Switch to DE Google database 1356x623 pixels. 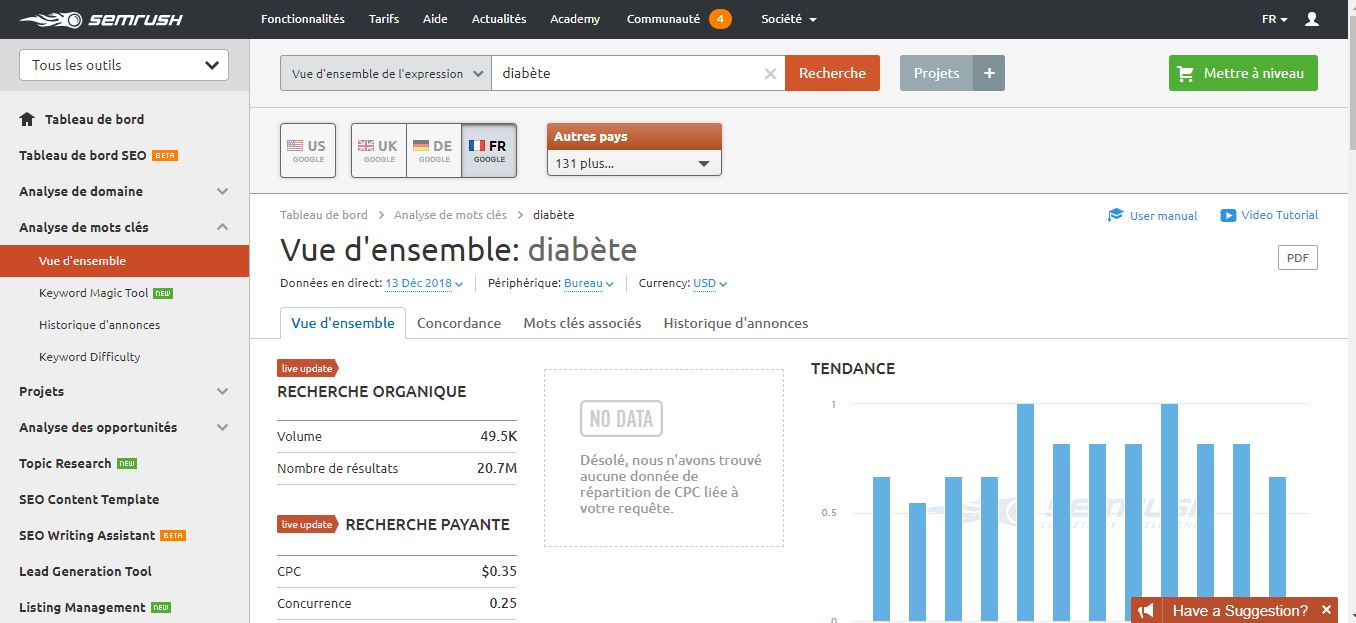click(x=434, y=151)
